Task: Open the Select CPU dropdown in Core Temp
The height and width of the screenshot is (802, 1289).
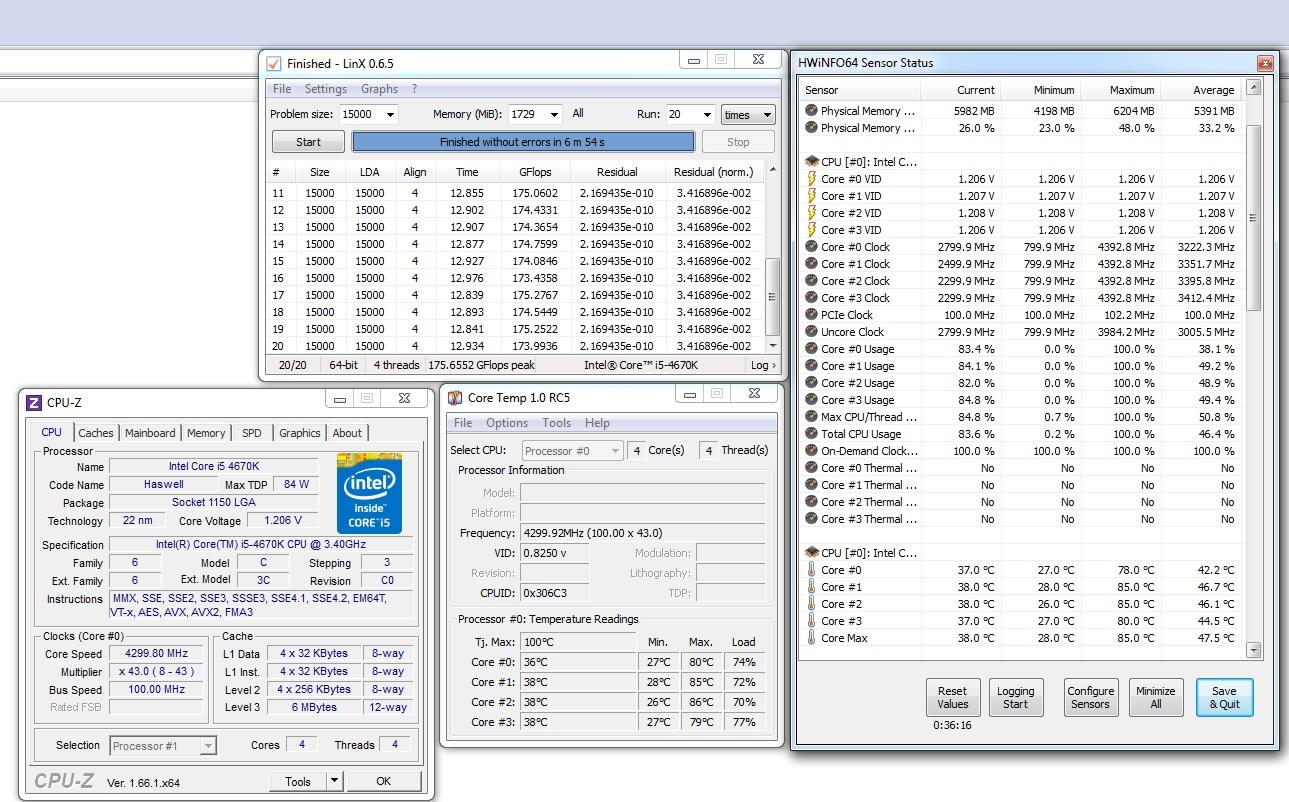Action: [x=572, y=451]
